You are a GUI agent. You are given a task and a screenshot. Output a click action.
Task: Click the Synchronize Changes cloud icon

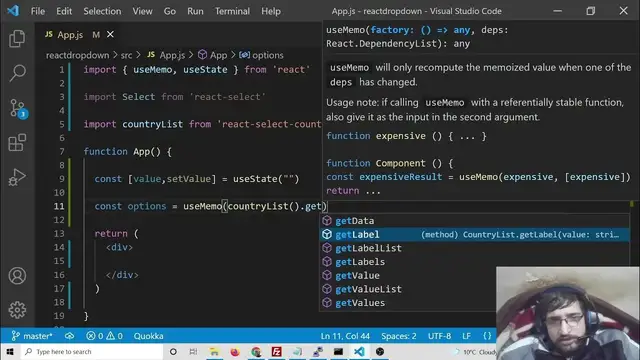click(69, 336)
